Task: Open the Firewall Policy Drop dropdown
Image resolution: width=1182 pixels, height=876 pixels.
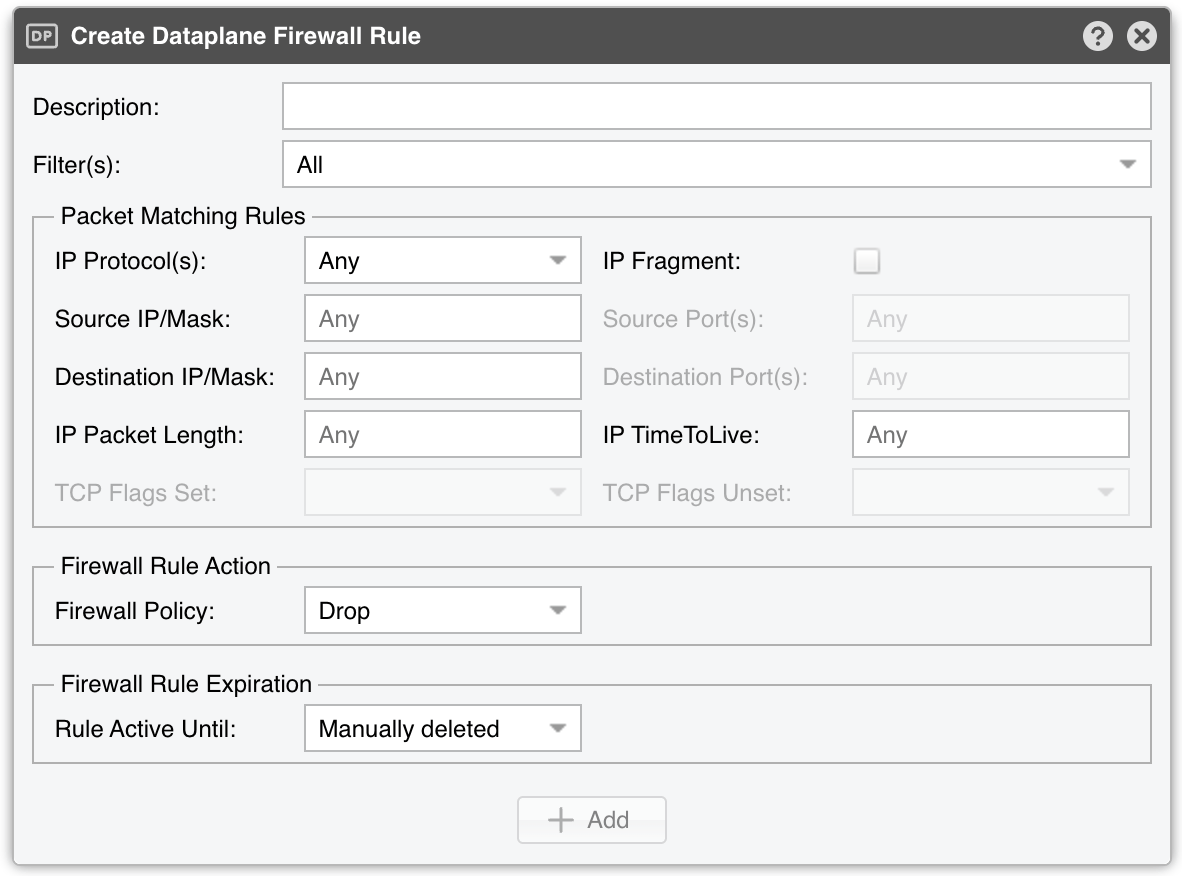Action: (x=442, y=610)
